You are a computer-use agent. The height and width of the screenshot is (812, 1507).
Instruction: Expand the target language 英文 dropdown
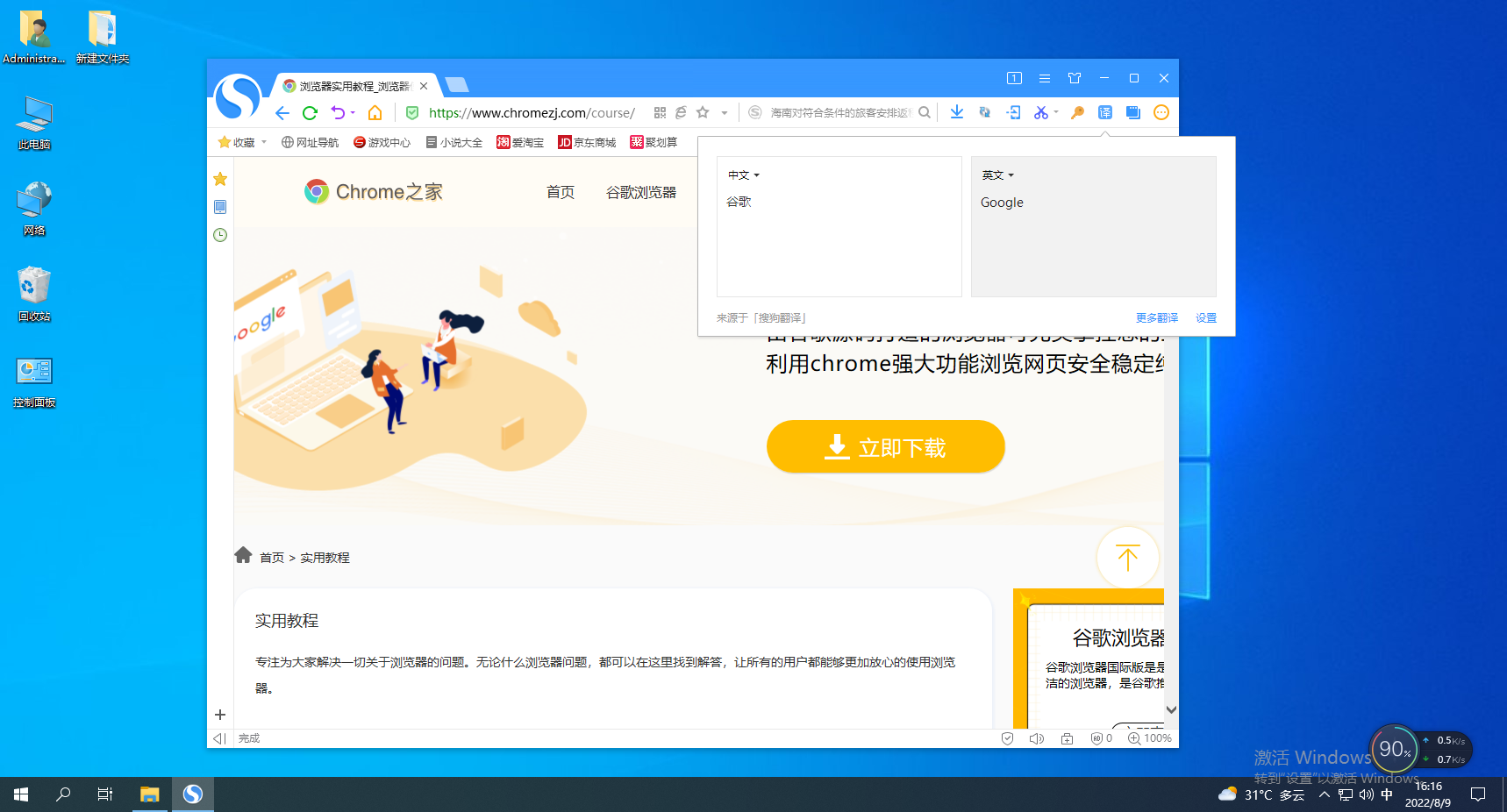(x=998, y=175)
